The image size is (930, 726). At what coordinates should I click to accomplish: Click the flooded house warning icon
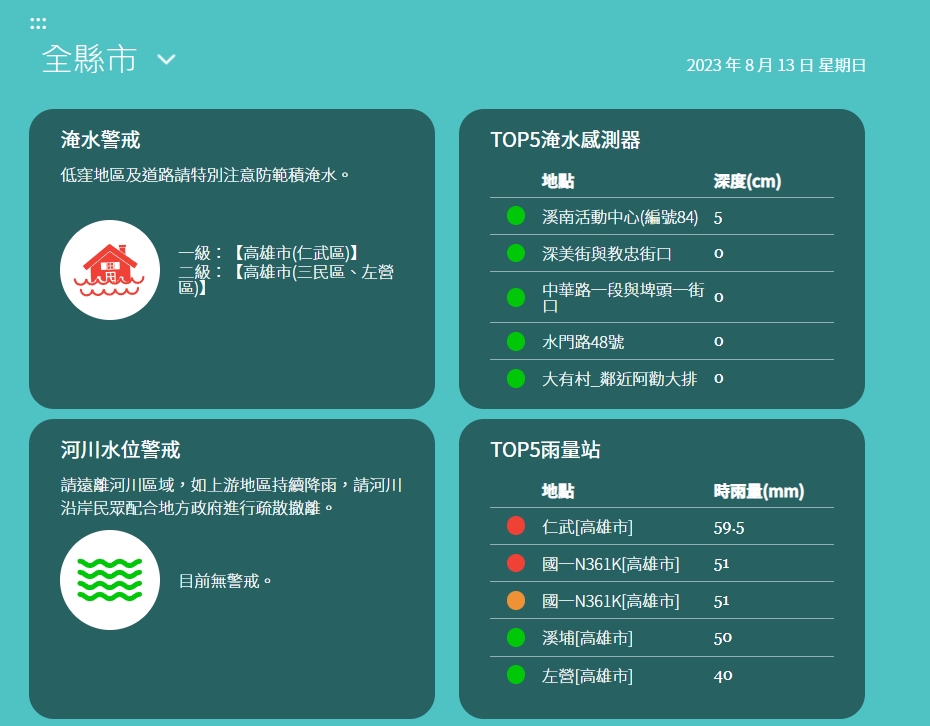pyautogui.click(x=110, y=269)
